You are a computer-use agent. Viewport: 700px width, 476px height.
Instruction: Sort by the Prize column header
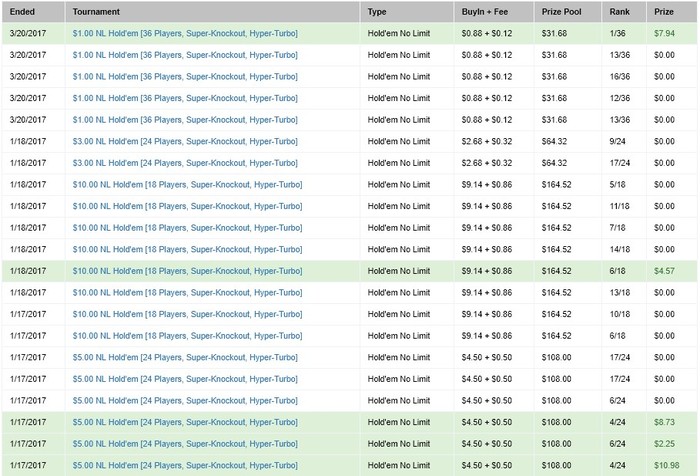coord(664,12)
